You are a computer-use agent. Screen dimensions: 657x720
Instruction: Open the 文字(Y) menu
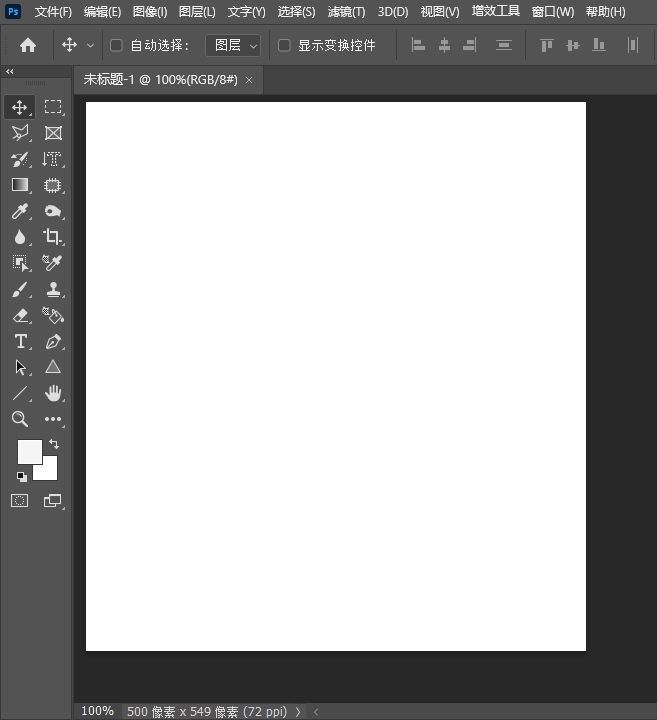point(247,11)
